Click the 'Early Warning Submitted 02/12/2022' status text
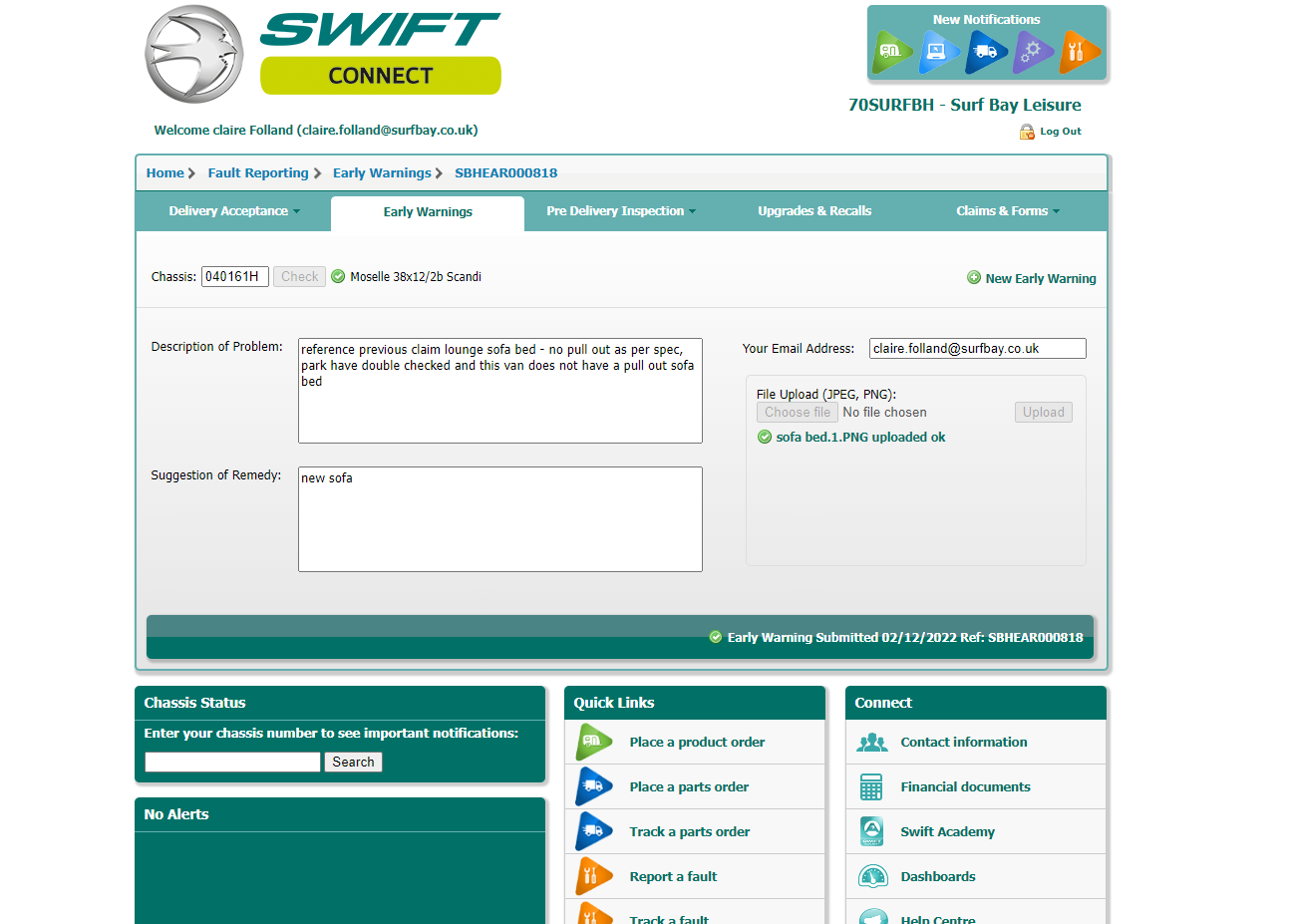The image size is (1293, 924). pos(841,637)
